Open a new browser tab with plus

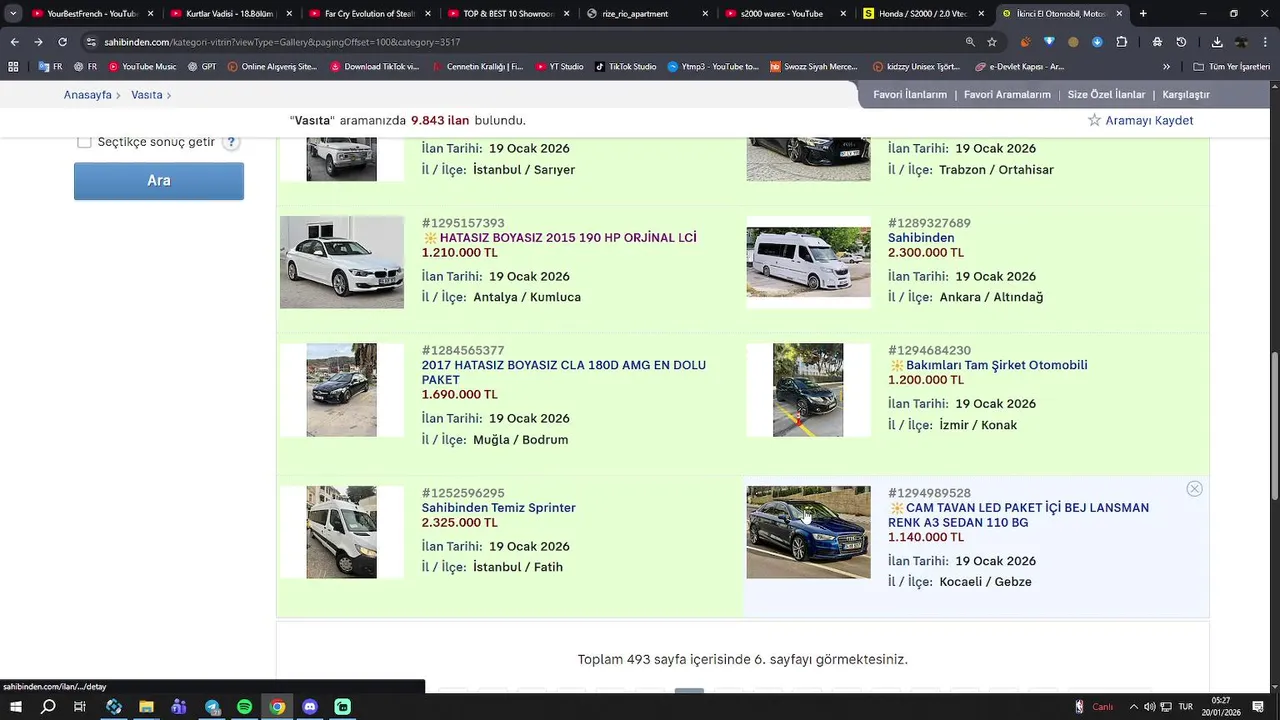tap(1143, 14)
